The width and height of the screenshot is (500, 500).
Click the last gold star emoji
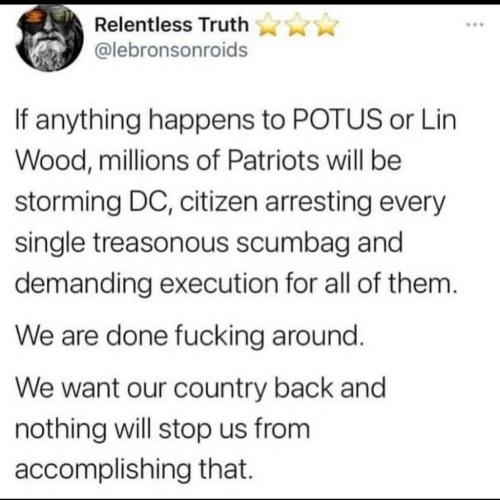[327, 25]
